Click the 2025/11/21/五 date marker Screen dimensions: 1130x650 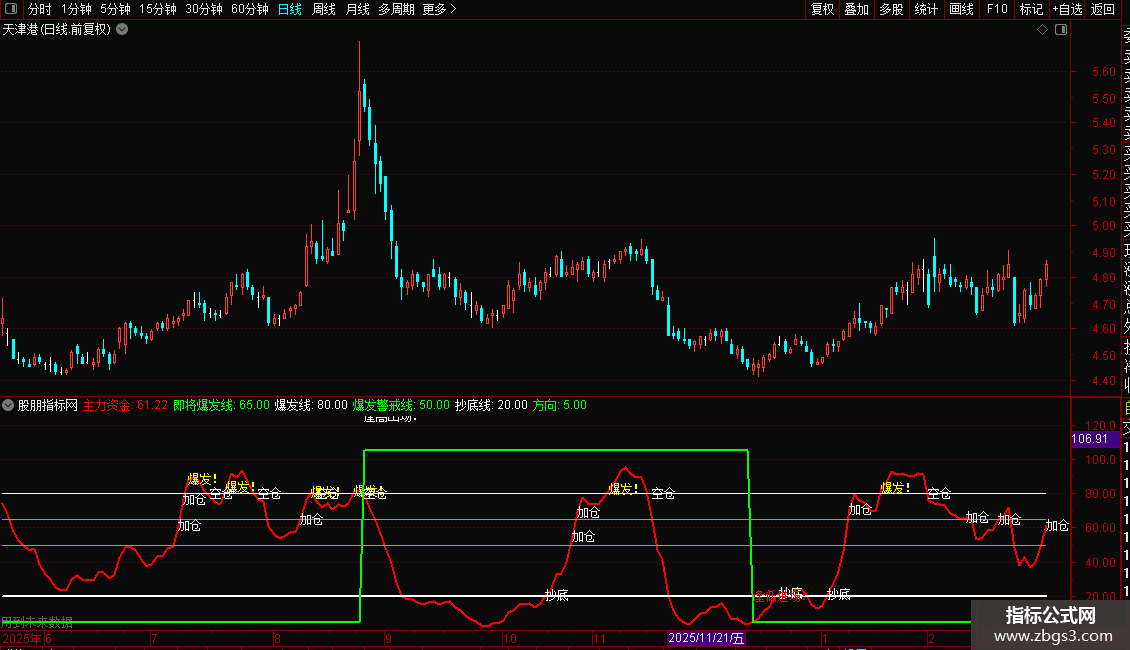706,638
